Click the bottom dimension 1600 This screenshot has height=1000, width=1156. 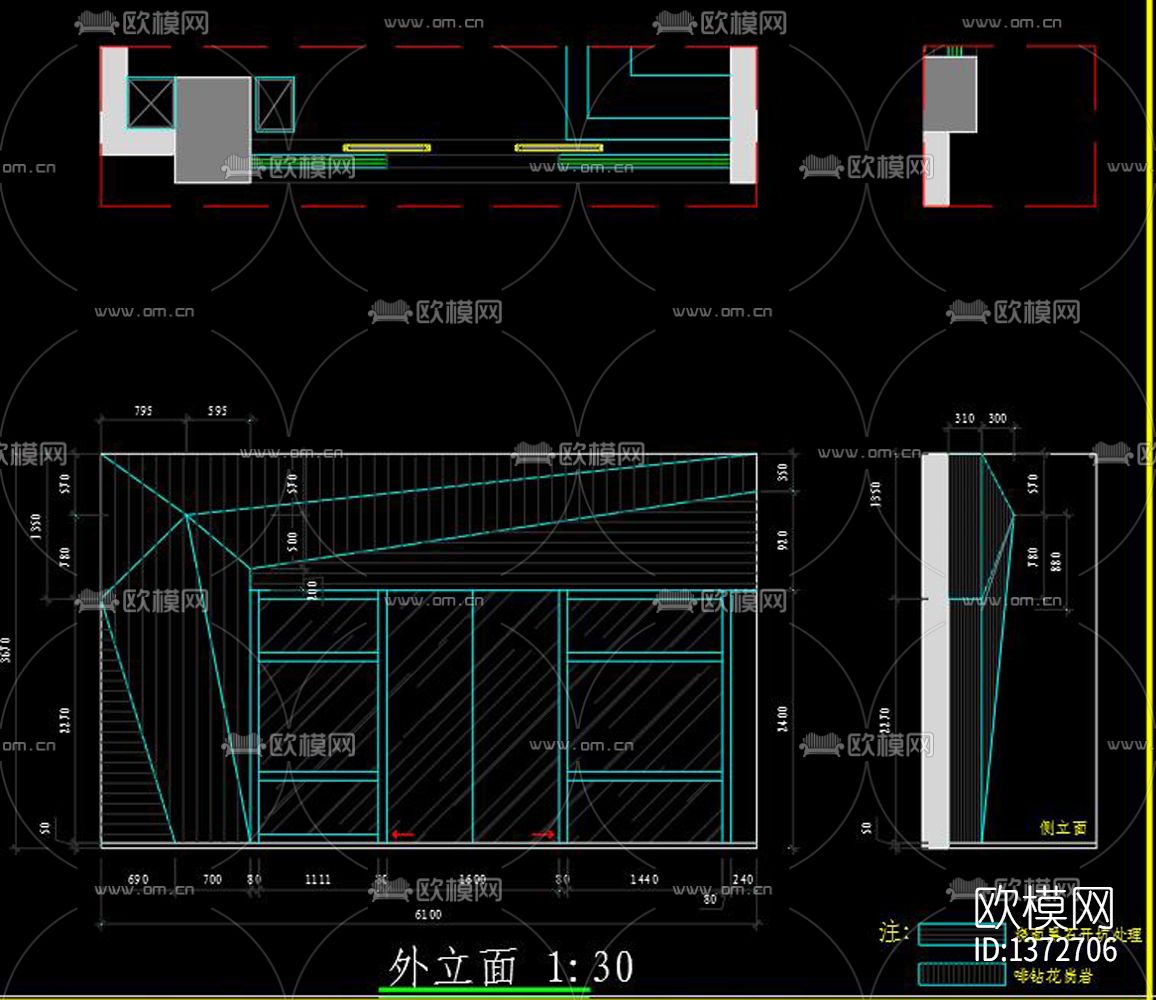[x=473, y=879]
